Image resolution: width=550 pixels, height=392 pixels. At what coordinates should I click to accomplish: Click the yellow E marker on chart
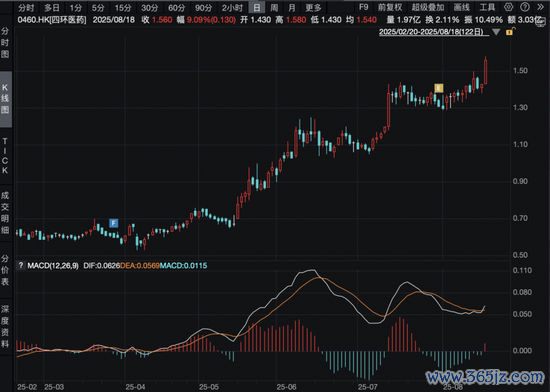click(439, 88)
